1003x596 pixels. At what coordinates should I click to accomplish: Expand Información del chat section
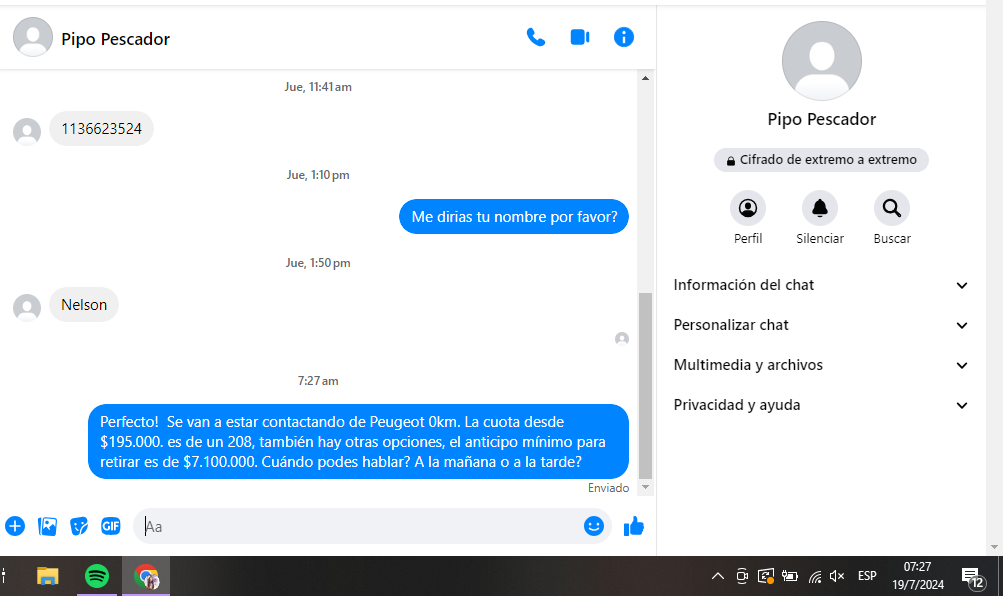(x=818, y=285)
